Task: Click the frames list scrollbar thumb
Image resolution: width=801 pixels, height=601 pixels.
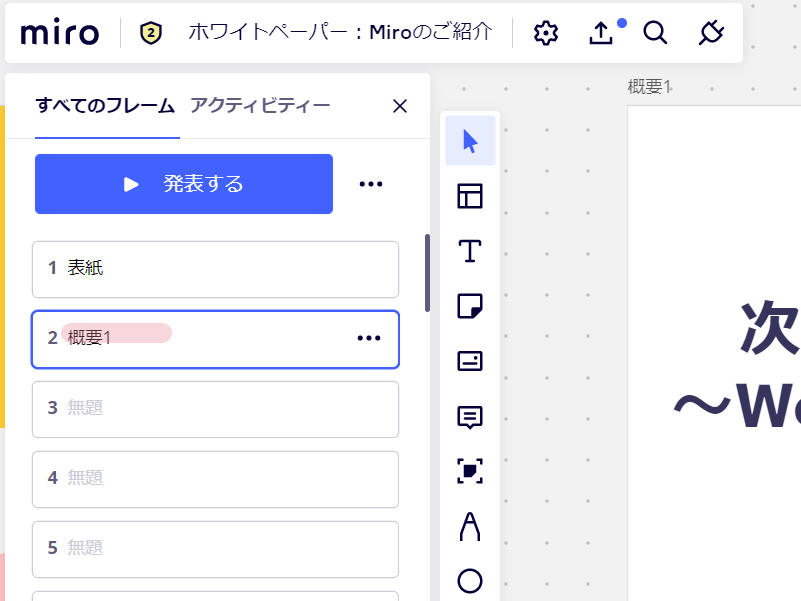Action: 427,273
